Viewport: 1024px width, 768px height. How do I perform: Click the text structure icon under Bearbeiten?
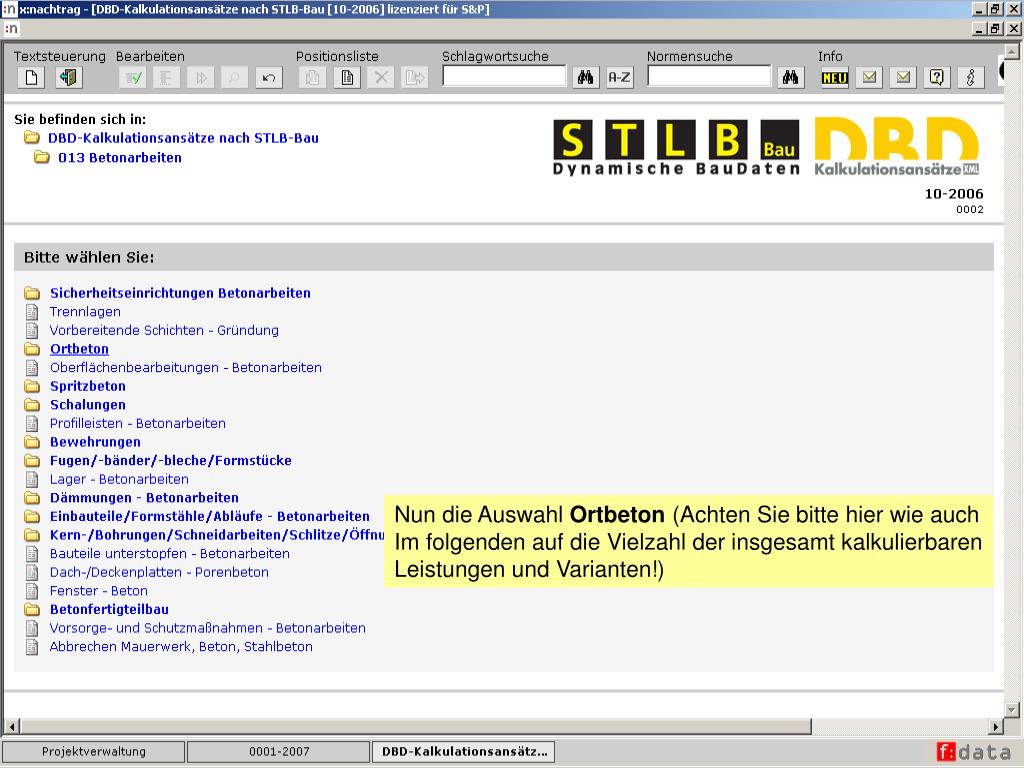tap(167, 78)
